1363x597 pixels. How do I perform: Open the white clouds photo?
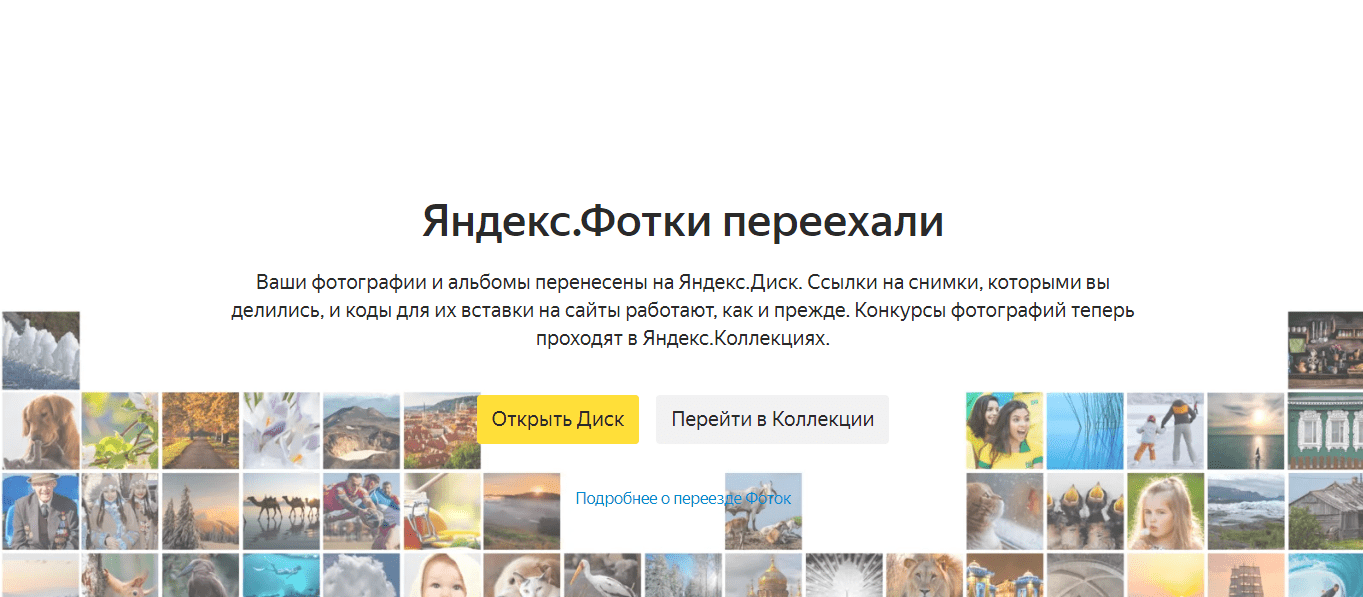point(361,575)
